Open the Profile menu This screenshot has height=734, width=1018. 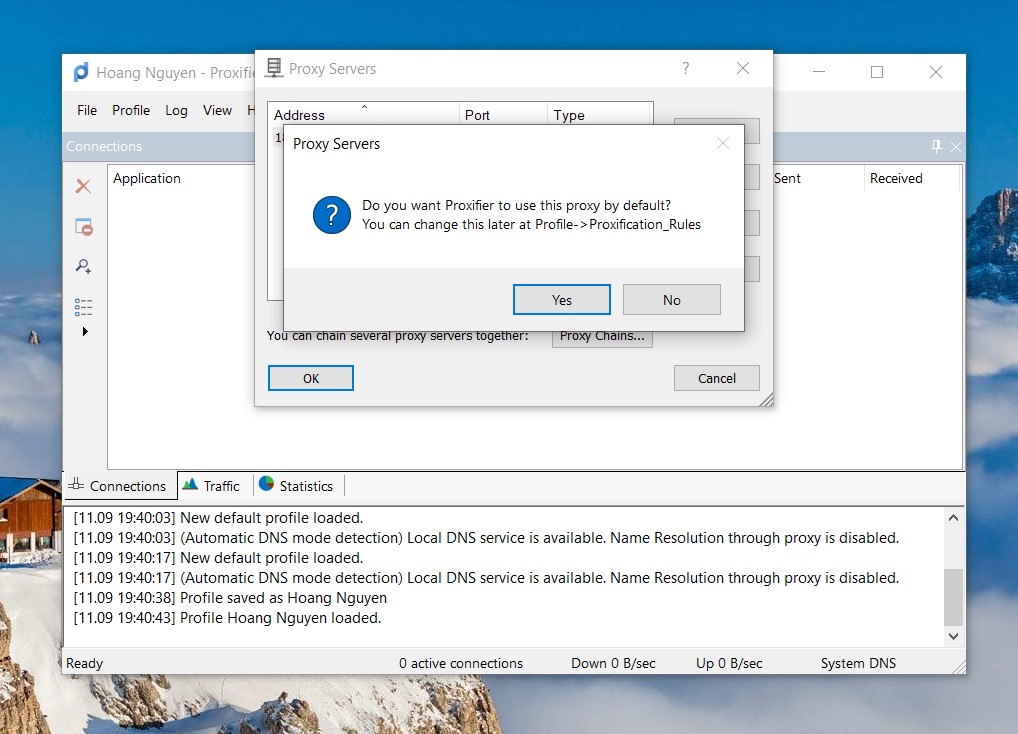[131, 110]
